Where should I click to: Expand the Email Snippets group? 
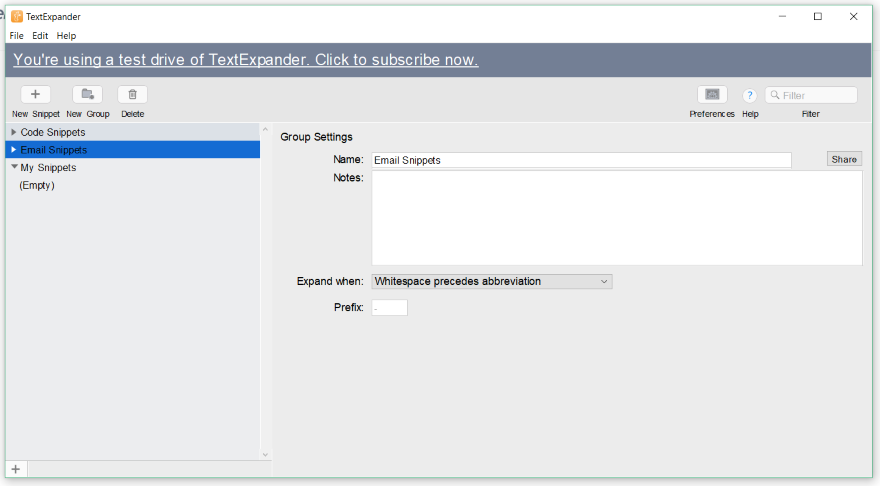[x=14, y=150]
